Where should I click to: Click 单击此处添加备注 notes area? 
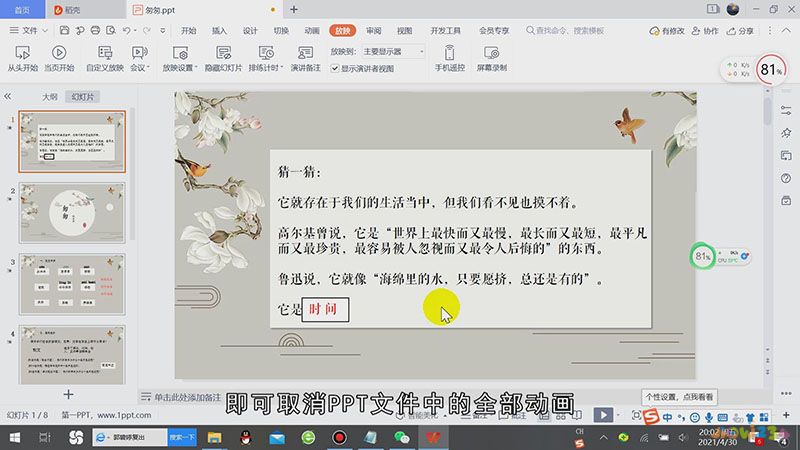click(187, 397)
